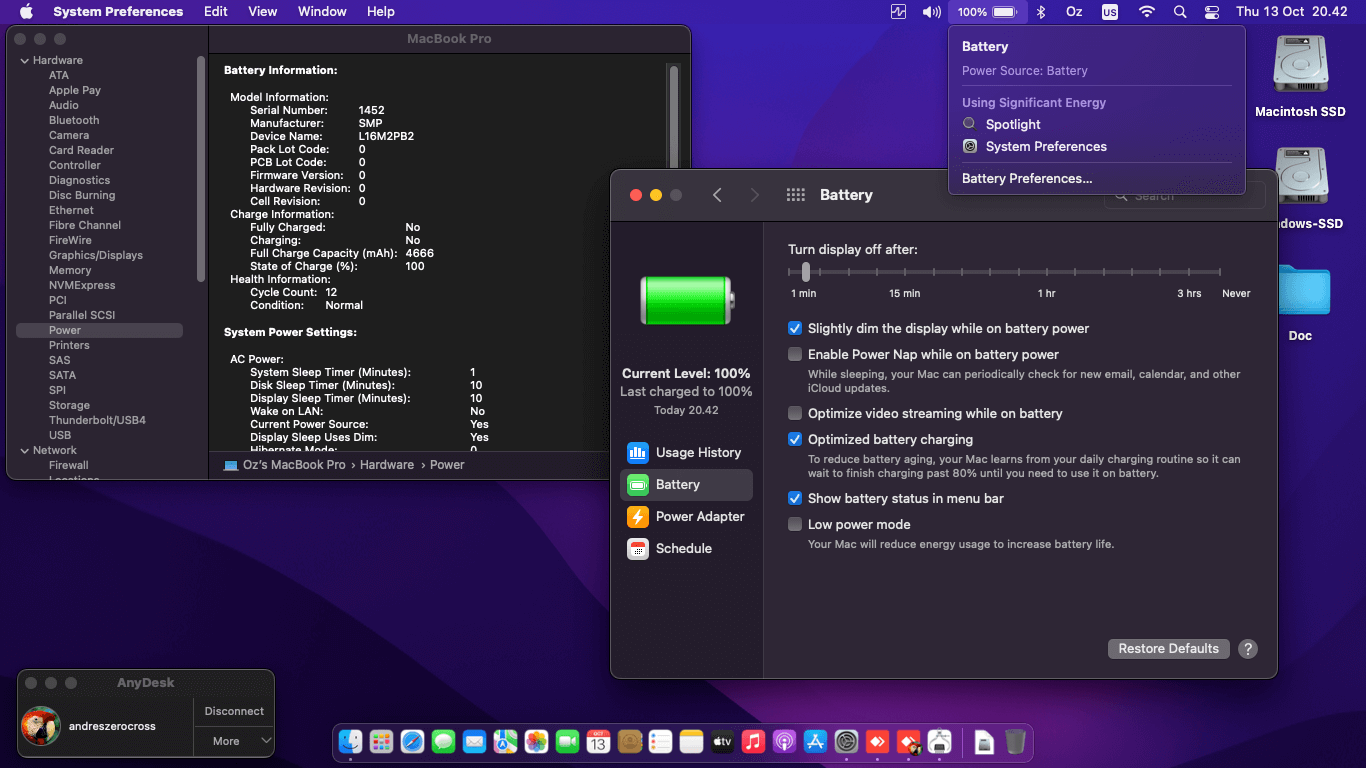
Task: Choose Battery Preferences… from battery menu
Action: [1027, 178]
